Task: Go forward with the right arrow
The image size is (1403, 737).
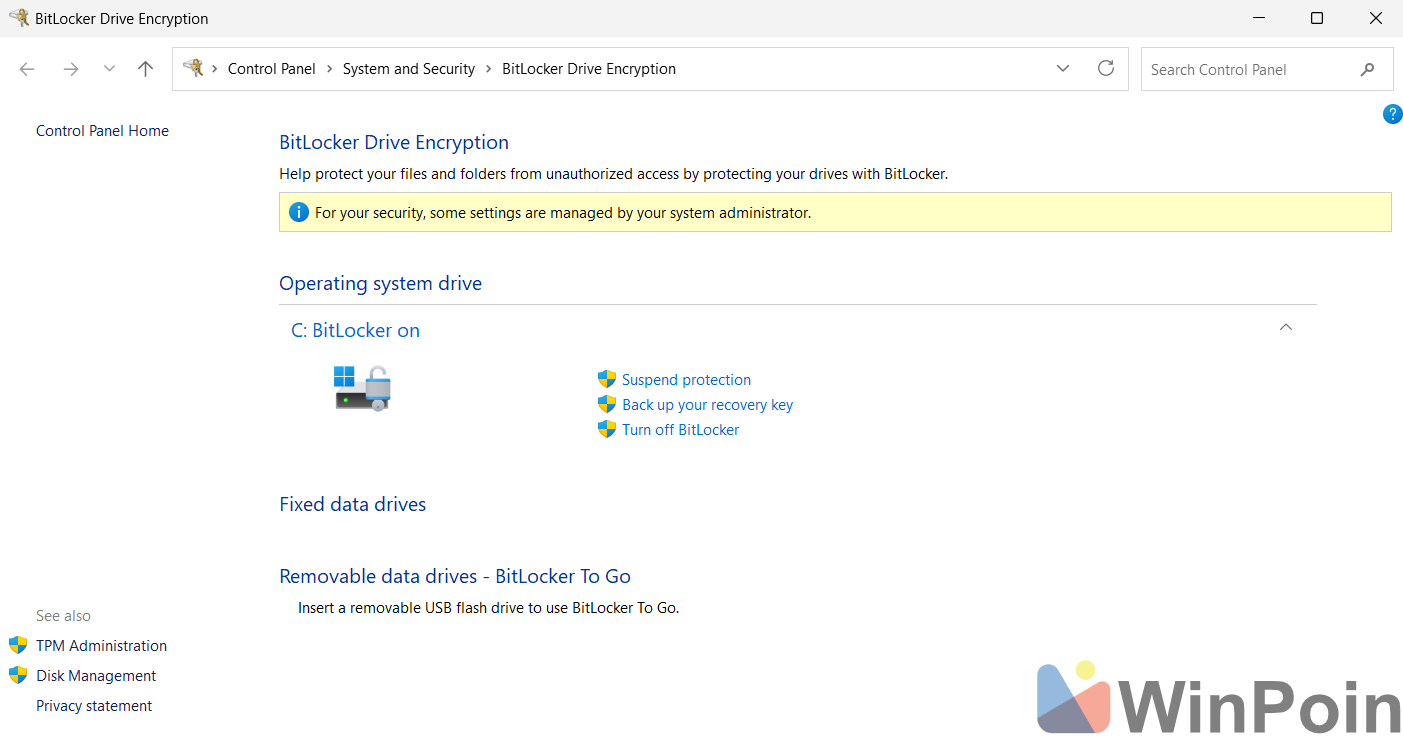Action: click(70, 69)
